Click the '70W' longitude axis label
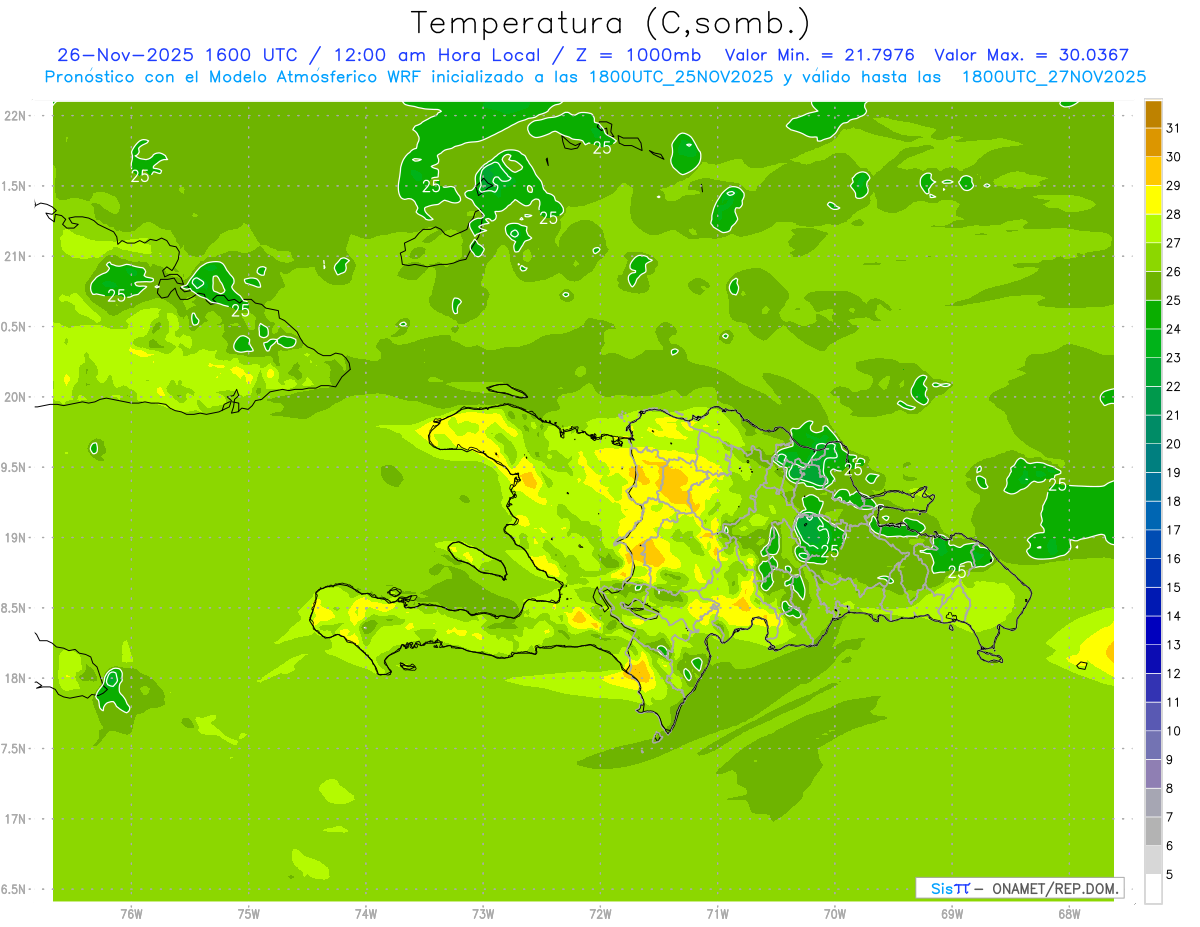1200x927 pixels. pyautogui.click(x=834, y=914)
